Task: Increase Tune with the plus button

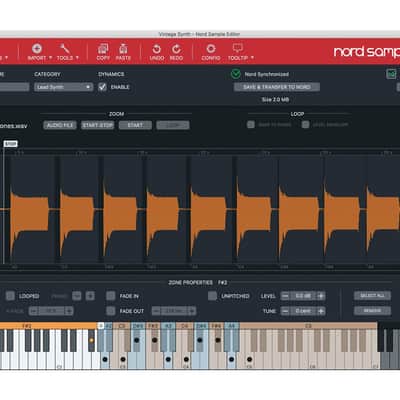Action: [x=321, y=311]
